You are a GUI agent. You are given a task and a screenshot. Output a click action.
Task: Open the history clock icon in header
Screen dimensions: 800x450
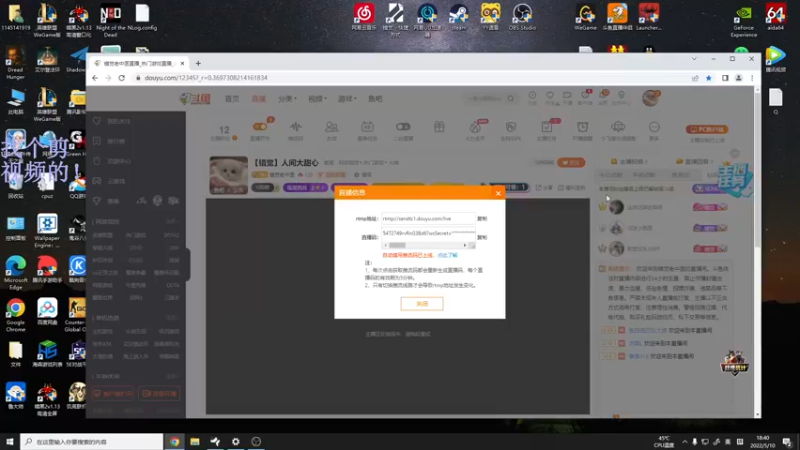tap(532, 97)
